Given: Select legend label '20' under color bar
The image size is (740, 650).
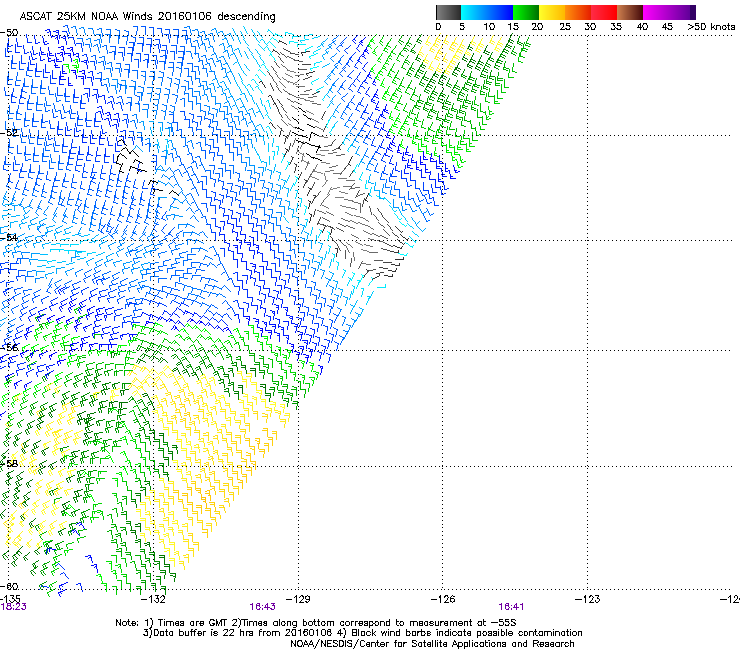Looking at the screenshot, I should pyautogui.click(x=537, y=27).
